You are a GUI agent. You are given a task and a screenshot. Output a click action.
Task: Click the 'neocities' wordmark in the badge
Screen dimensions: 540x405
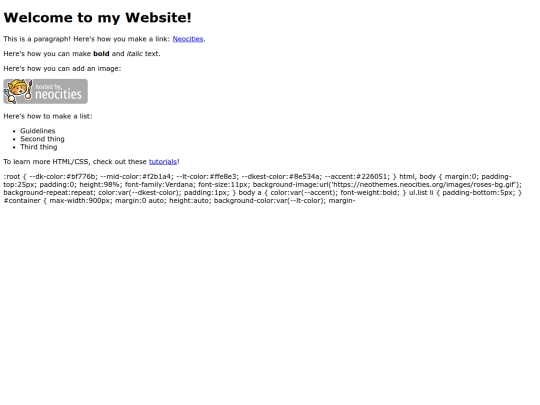tap(59, 94)
